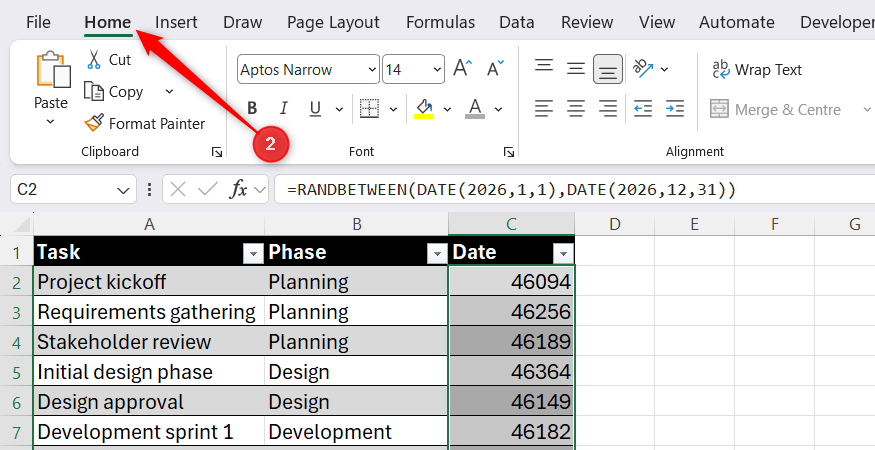Open the font size dropdown
This screenshot has height=450, width=875.
(x=437, y=70)
